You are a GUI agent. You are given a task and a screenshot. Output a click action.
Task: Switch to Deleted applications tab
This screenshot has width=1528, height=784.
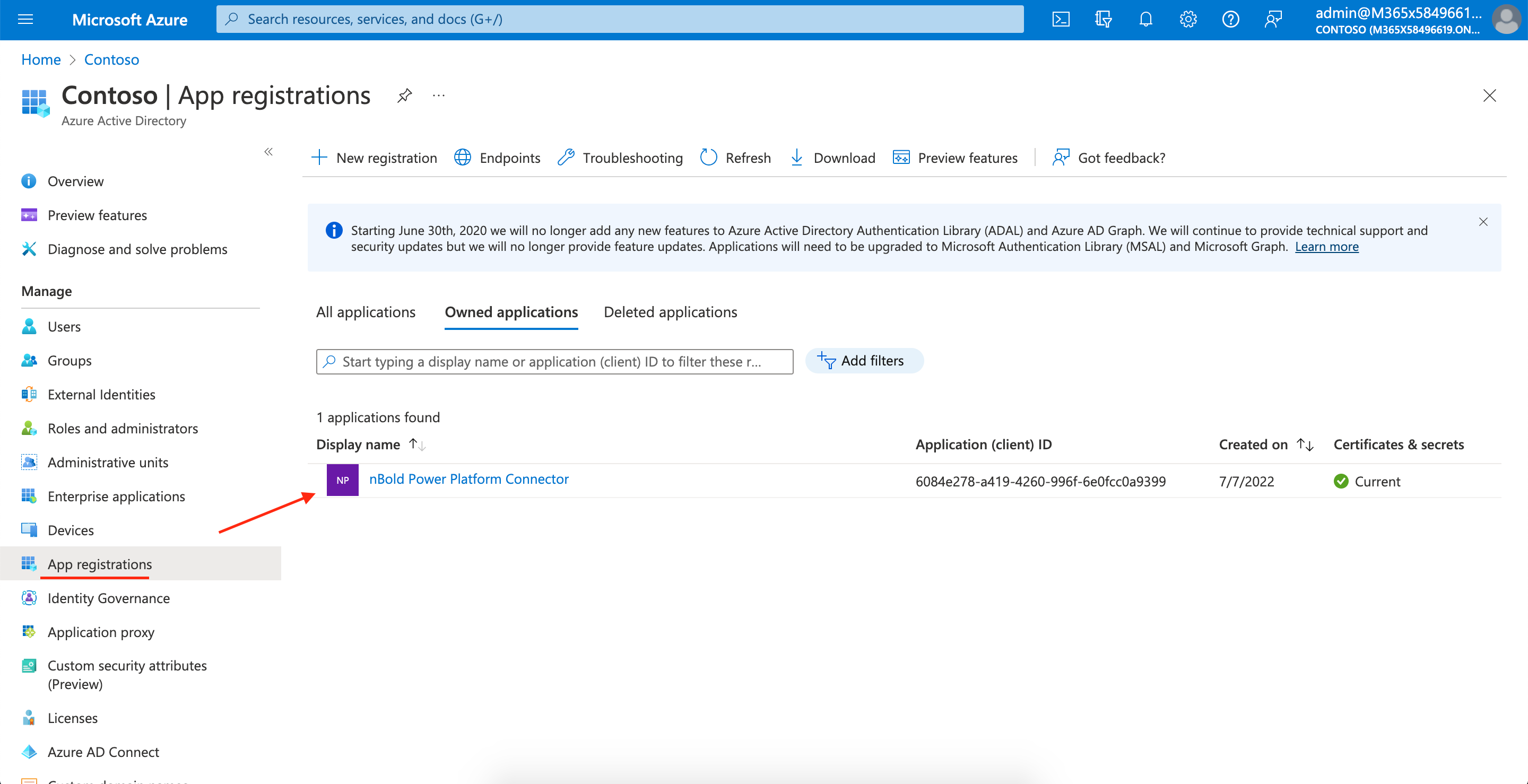(670, 312)
